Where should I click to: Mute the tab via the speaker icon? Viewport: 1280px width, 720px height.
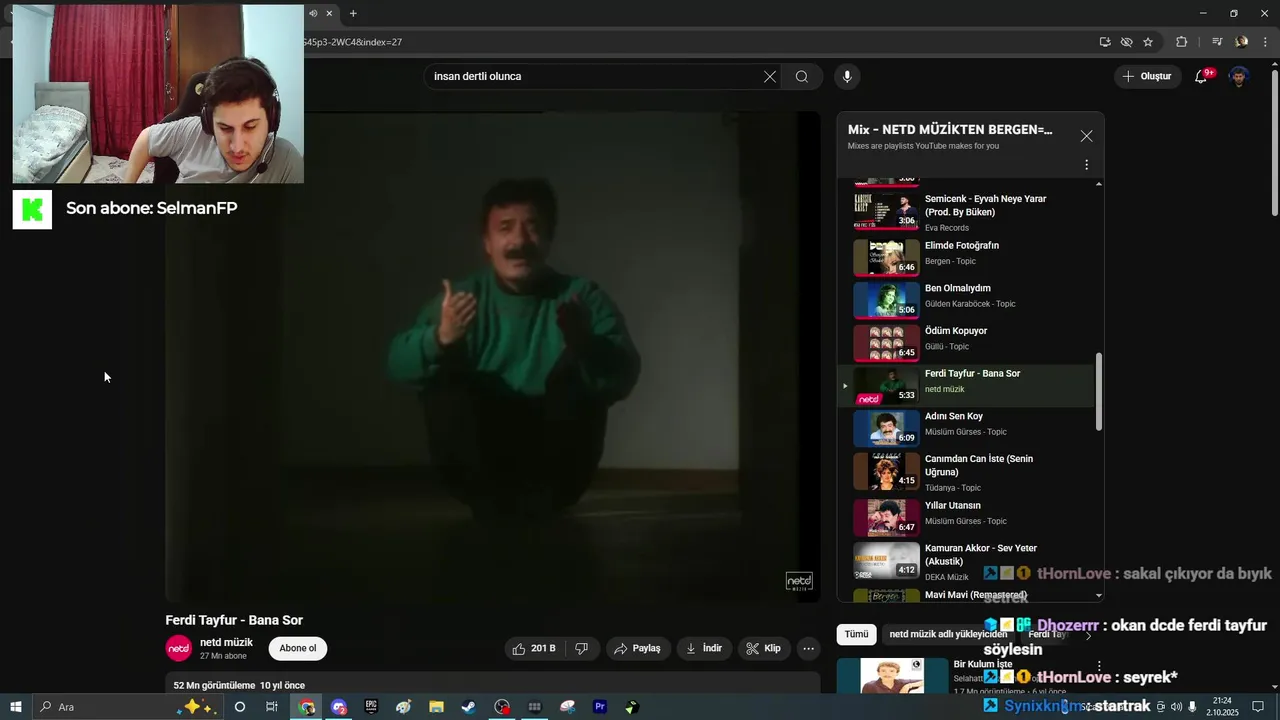(x=313, y=13)
